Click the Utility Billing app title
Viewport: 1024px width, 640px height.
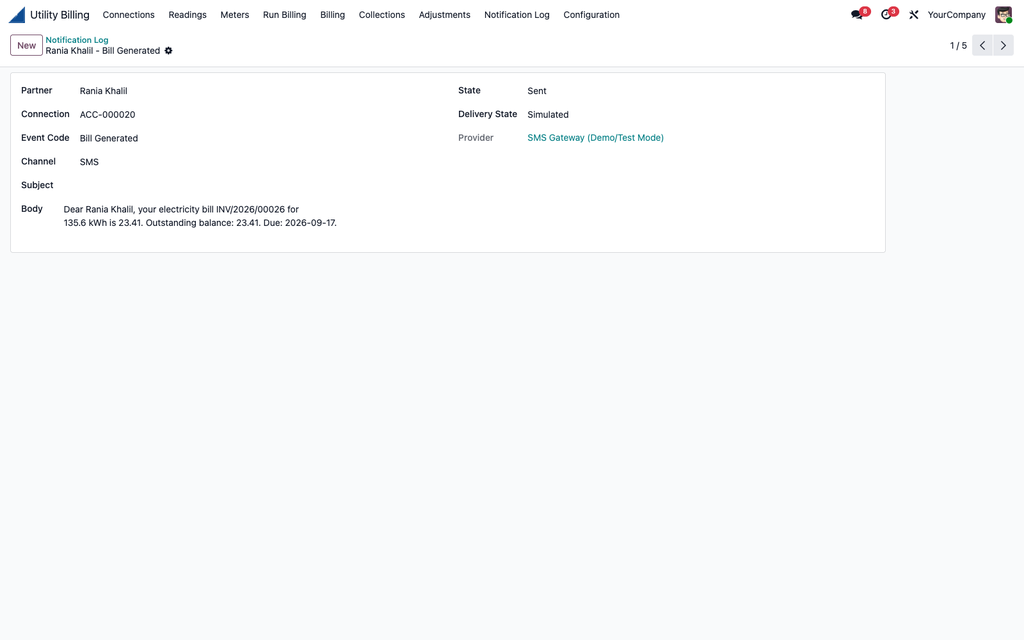tap(59, 14)
